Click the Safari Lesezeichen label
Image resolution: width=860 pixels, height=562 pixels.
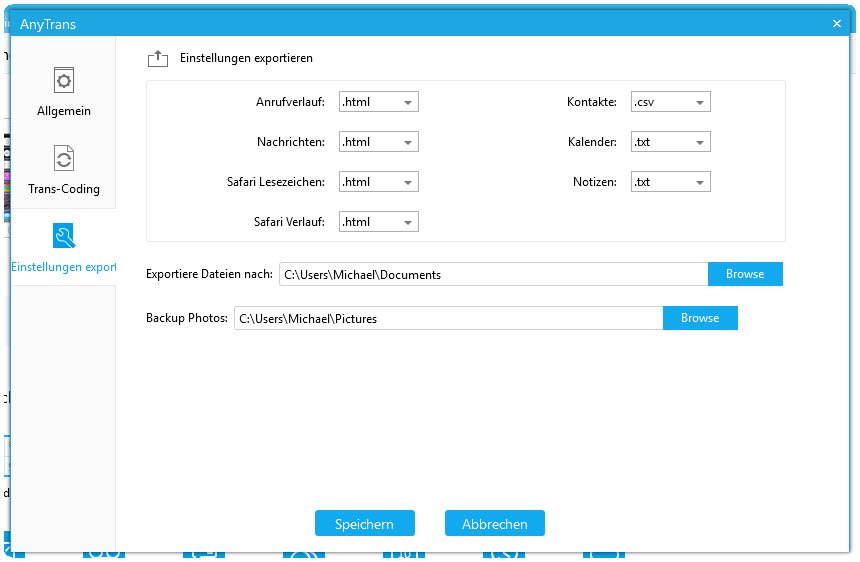pyautogui.click(x=276, y=182)
